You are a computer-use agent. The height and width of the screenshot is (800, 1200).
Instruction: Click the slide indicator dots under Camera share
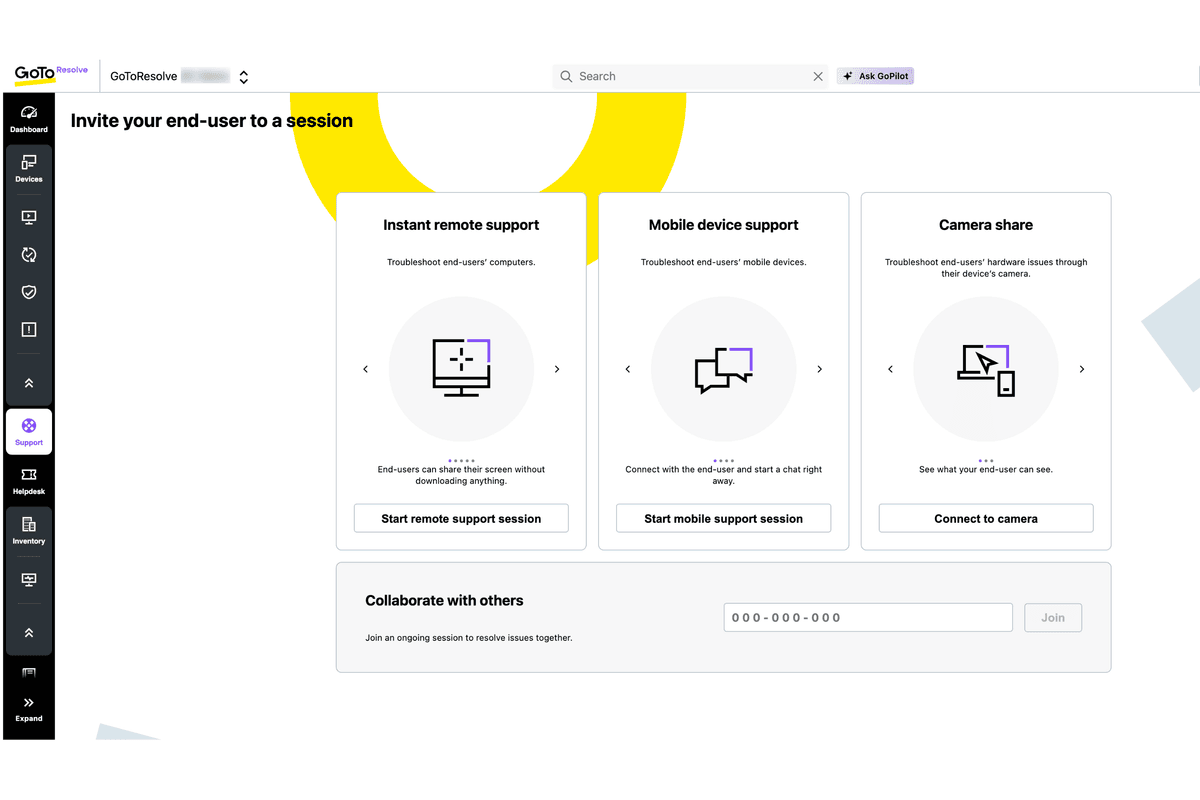pyautogui.click(x=986, y=461)
